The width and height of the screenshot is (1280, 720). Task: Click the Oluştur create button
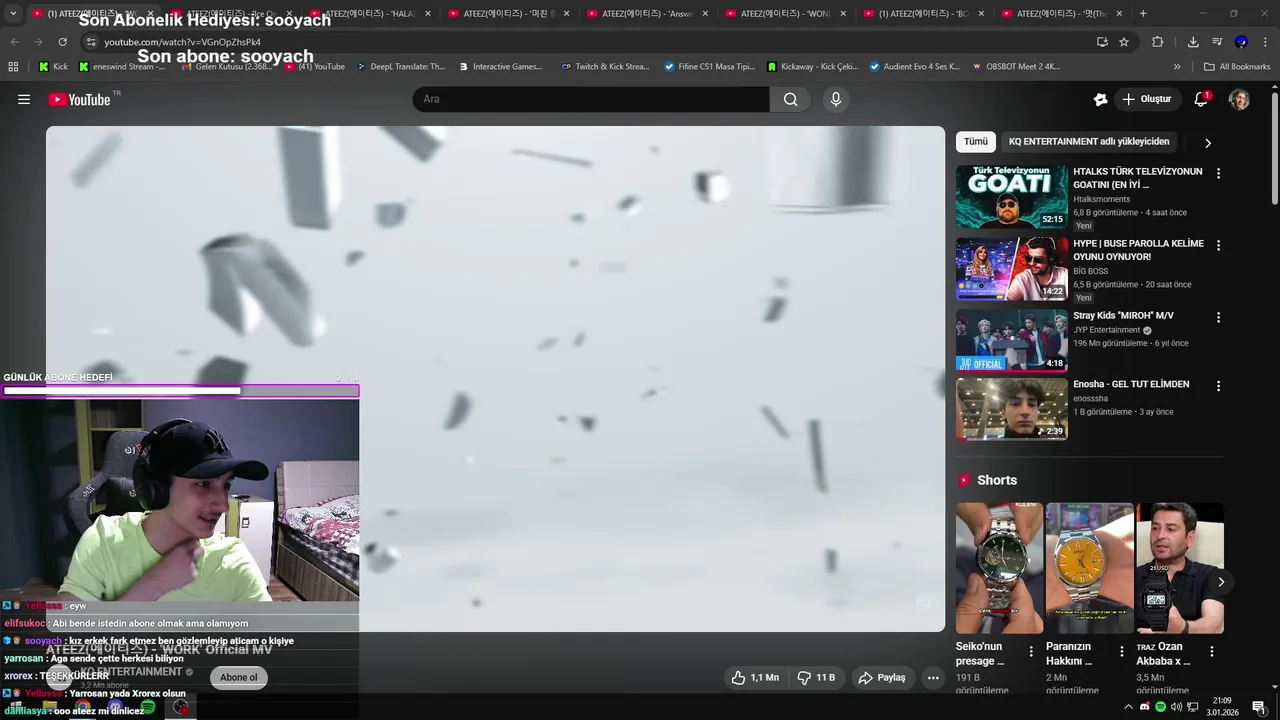tap(1146, 99)
